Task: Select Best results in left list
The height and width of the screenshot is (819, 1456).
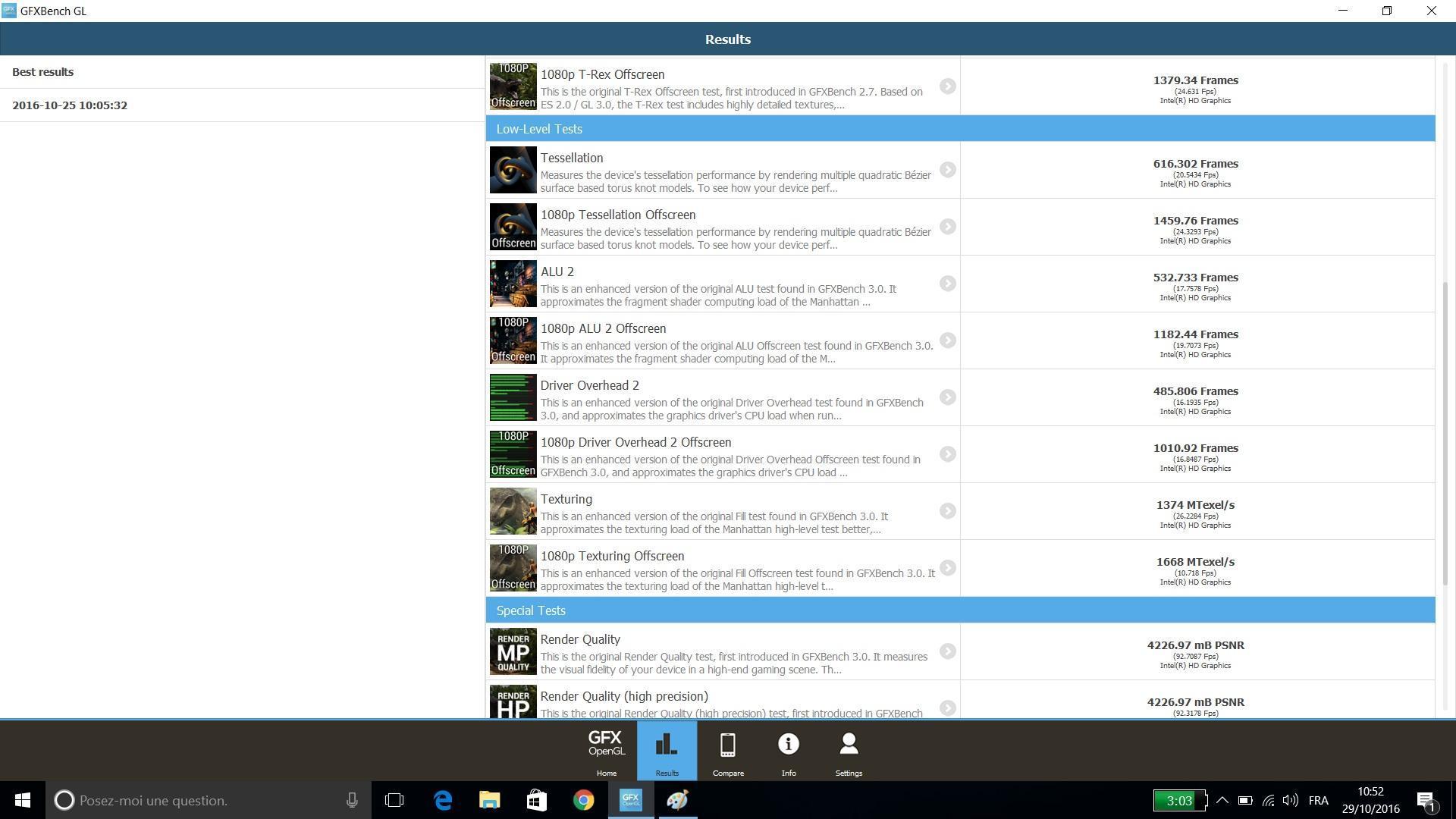Action: click(43, 72)
